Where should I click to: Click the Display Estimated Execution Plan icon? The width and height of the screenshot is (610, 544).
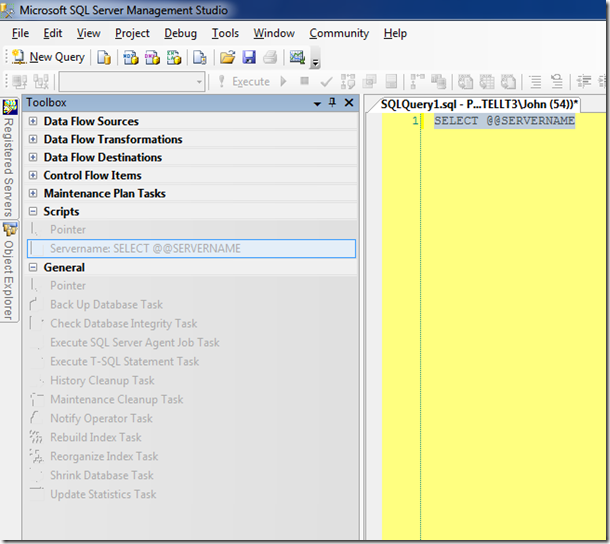point(348,82)
